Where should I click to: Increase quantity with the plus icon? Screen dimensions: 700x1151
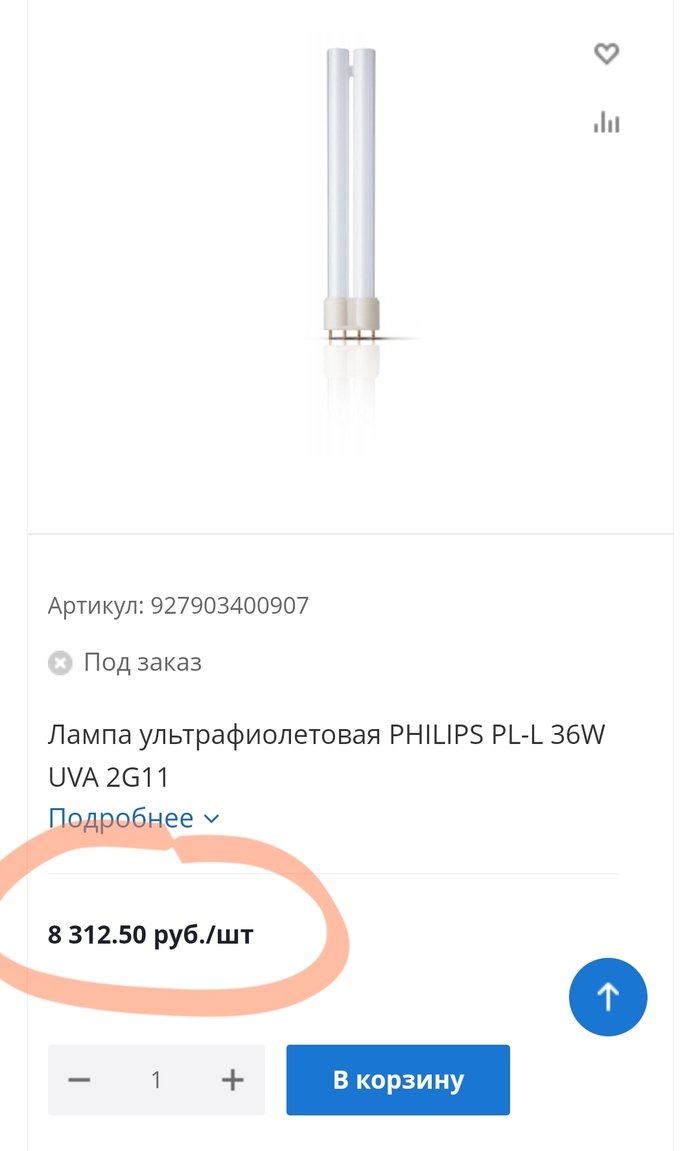[x=233, y=1080]
